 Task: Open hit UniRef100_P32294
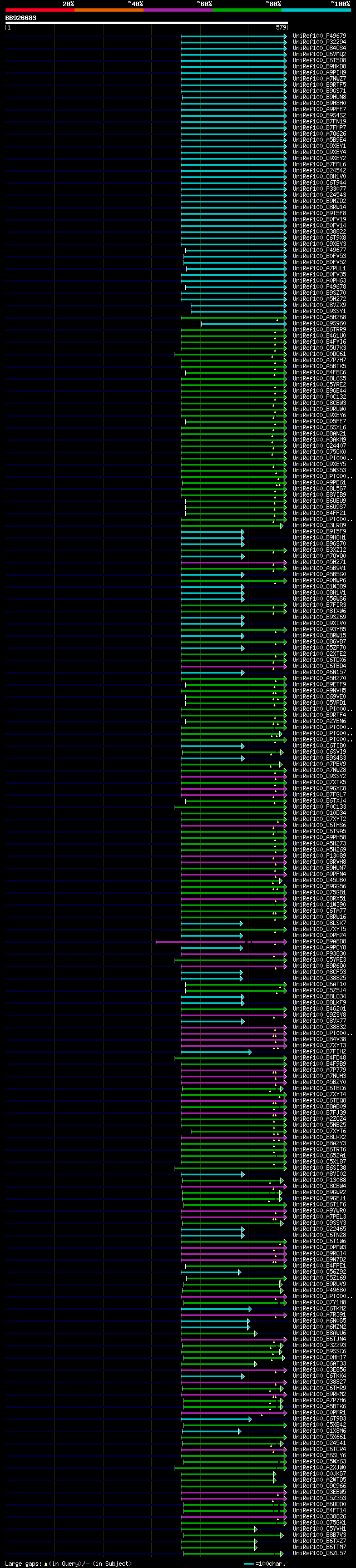click(x=319, y=43)
